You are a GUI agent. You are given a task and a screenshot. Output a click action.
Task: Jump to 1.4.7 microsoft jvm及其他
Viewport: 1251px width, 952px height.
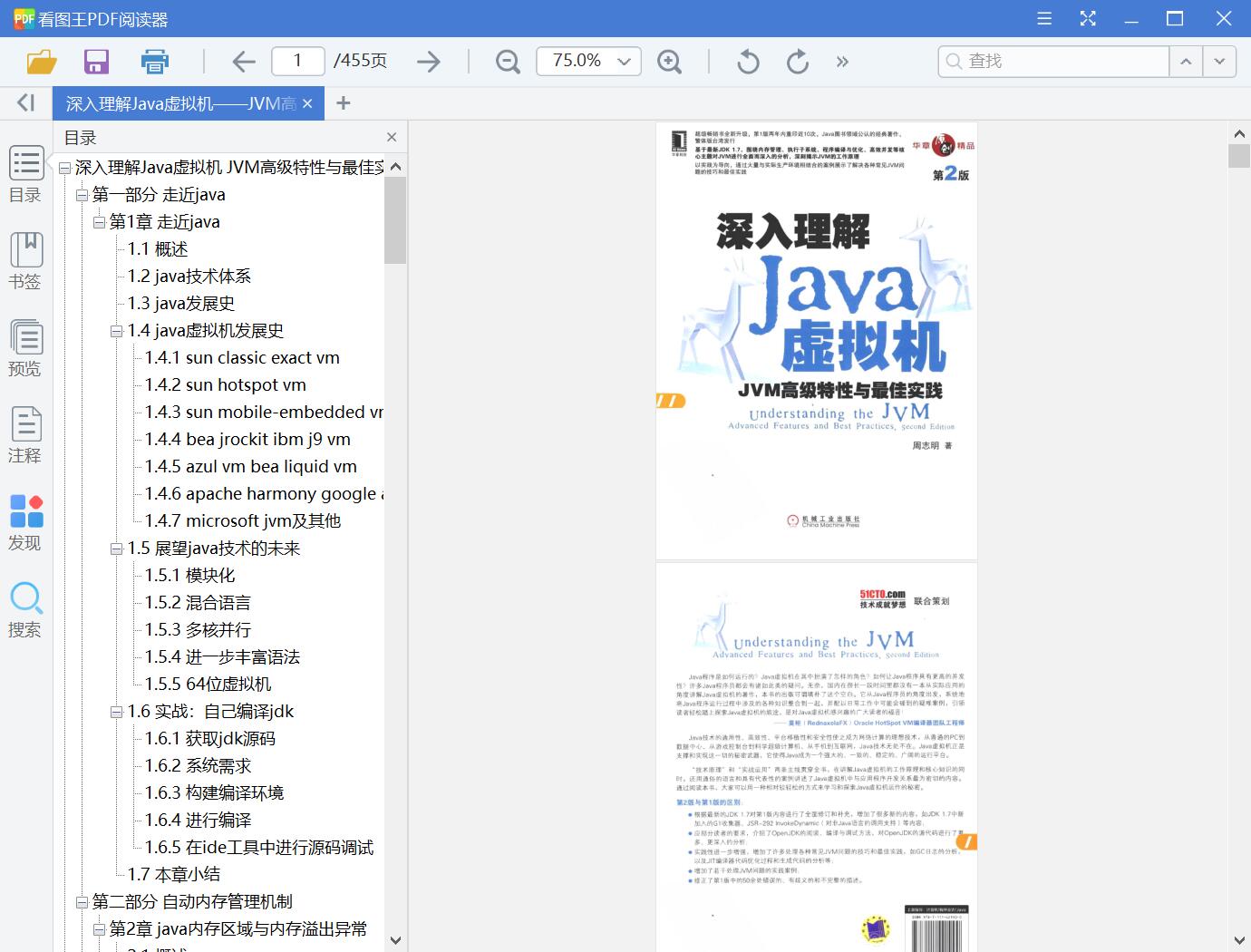[x=243, y=520]
